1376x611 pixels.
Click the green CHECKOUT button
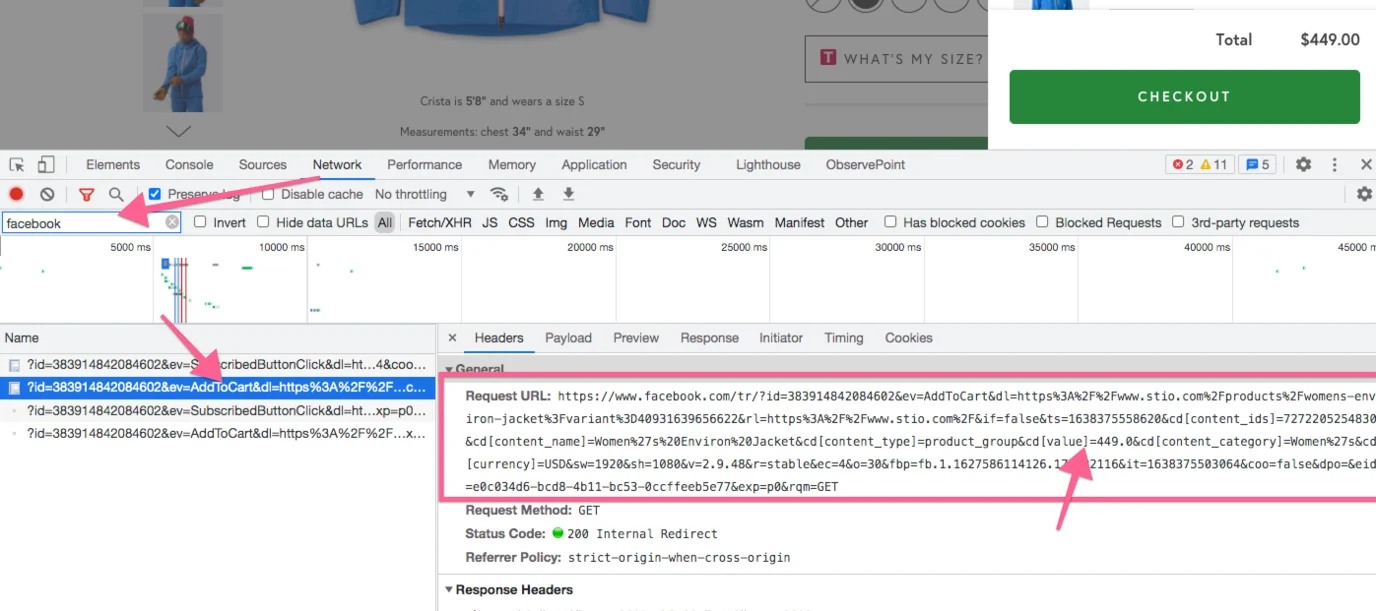pos(1184,97)
